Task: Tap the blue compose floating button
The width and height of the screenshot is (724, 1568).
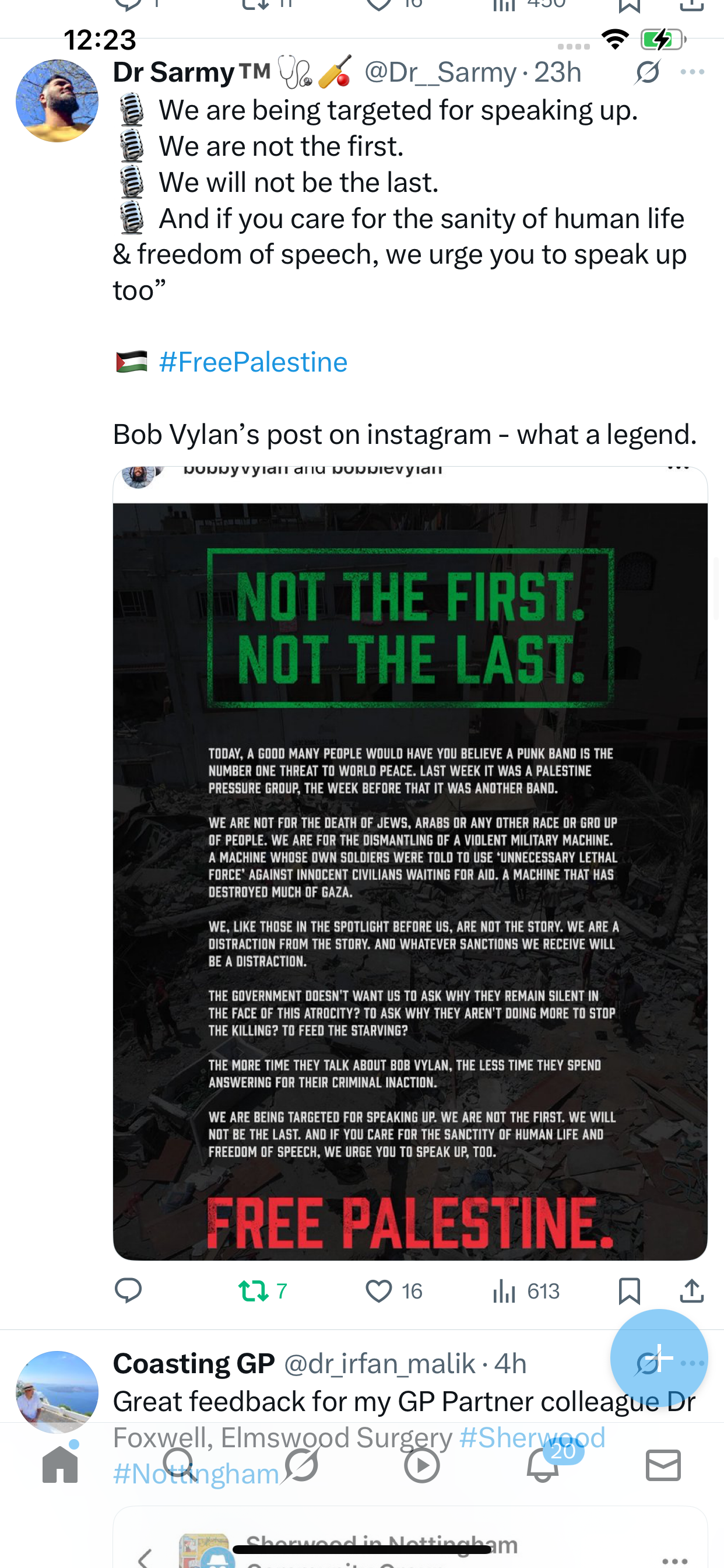Action: click(659, 1357)
